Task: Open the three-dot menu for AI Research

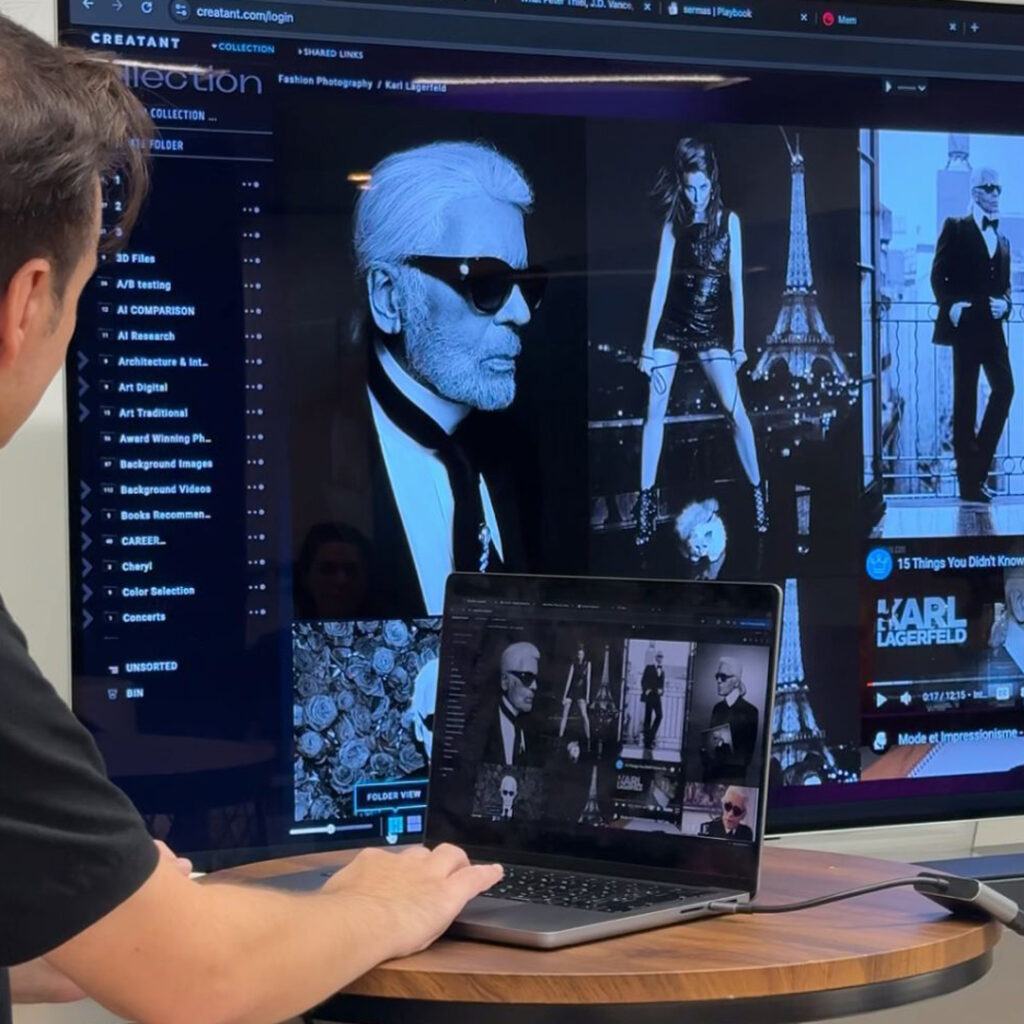Action: tap(253, 336)
